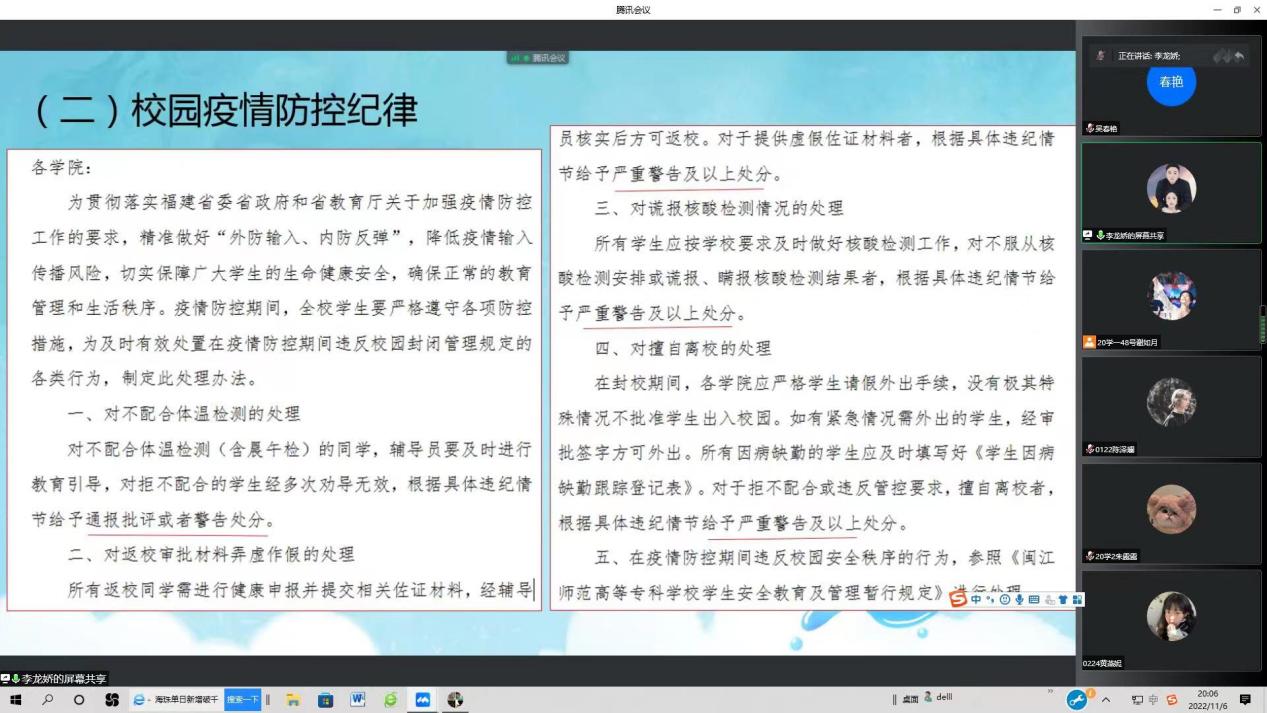The width and height of the screenshot is (1267, 713).
Task: Expand hidden system tray icons
Action: click(1107, 700)
